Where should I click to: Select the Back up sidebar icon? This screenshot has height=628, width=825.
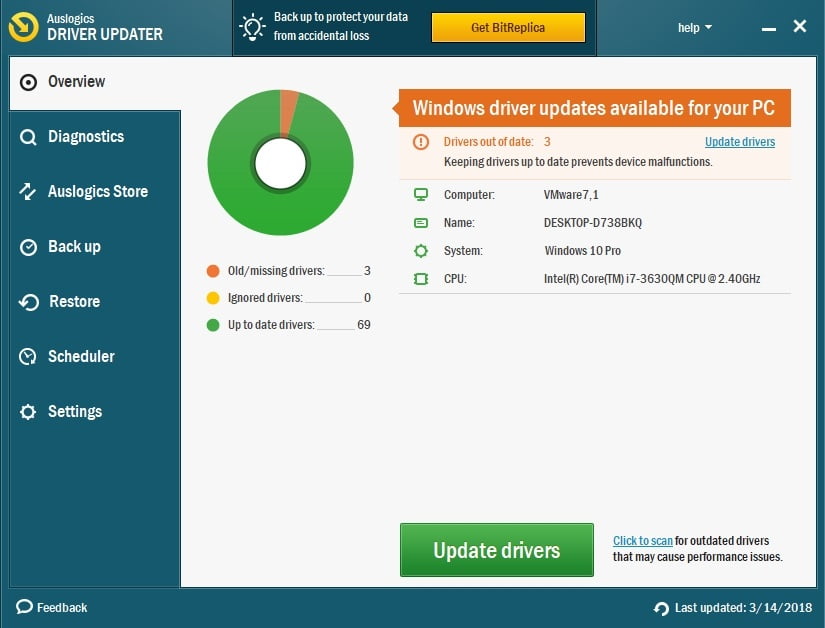pyautogui.click(x=28, y=246)
